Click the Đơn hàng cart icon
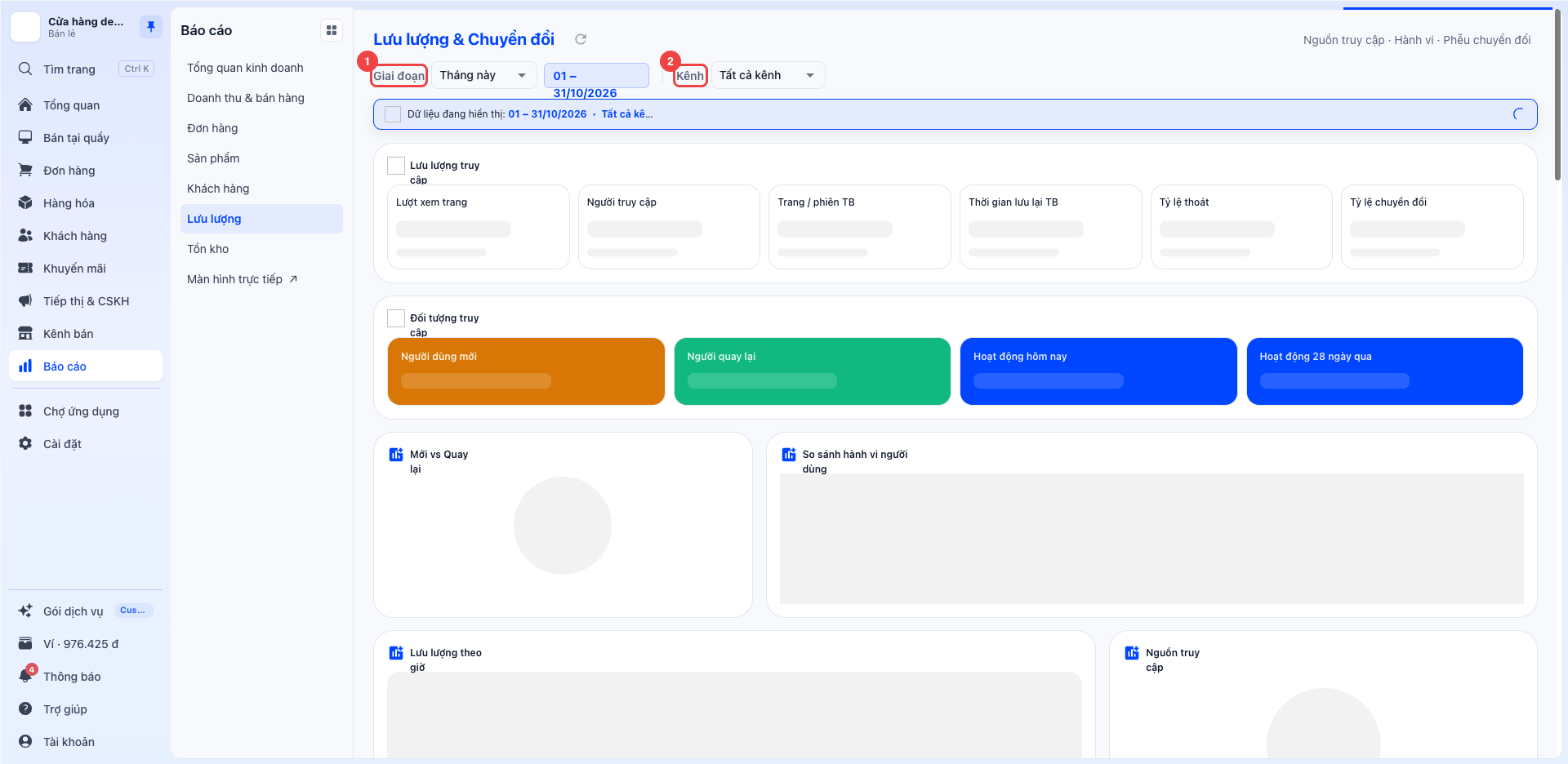 click(x=25, y=170)
